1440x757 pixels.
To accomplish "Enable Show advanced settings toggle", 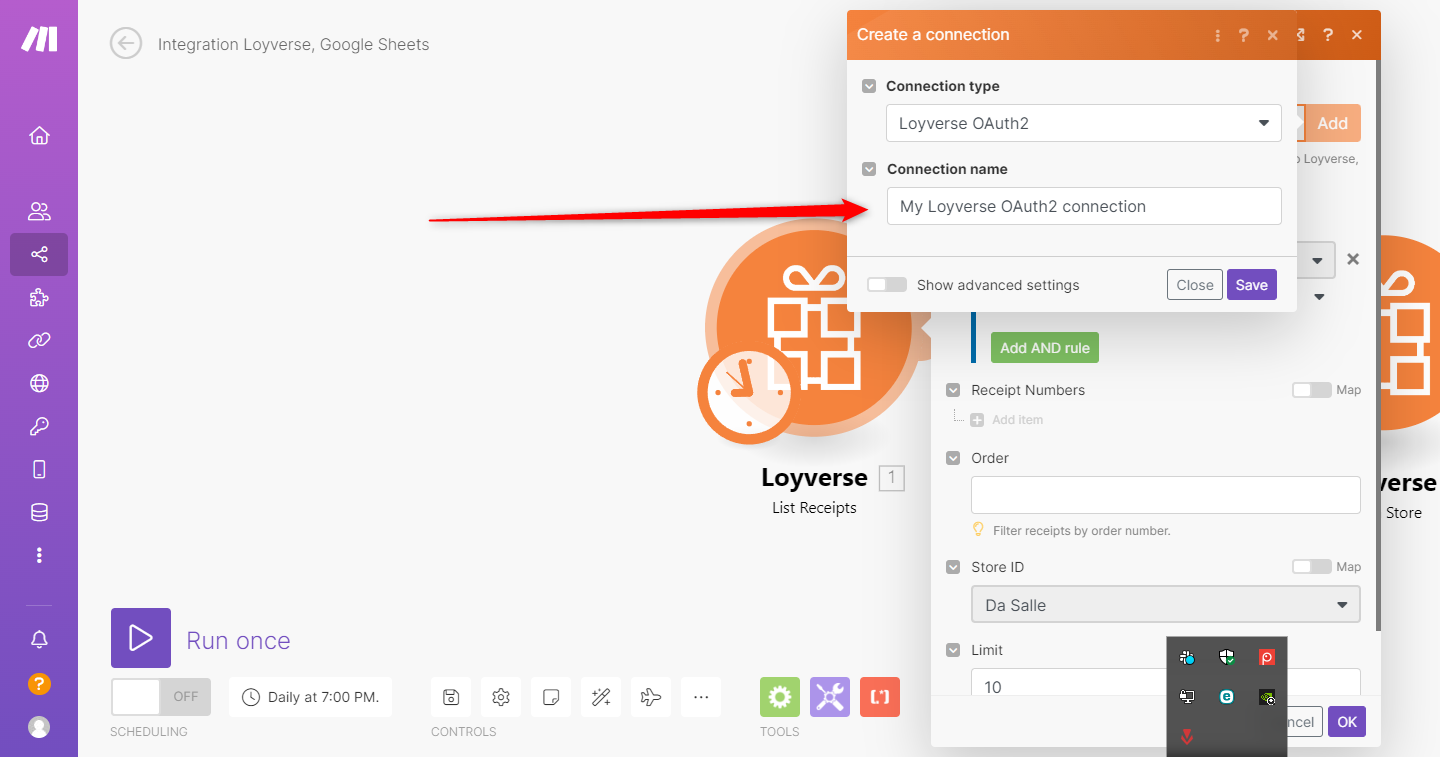I will pyautogui.click(x=886, y=285).
